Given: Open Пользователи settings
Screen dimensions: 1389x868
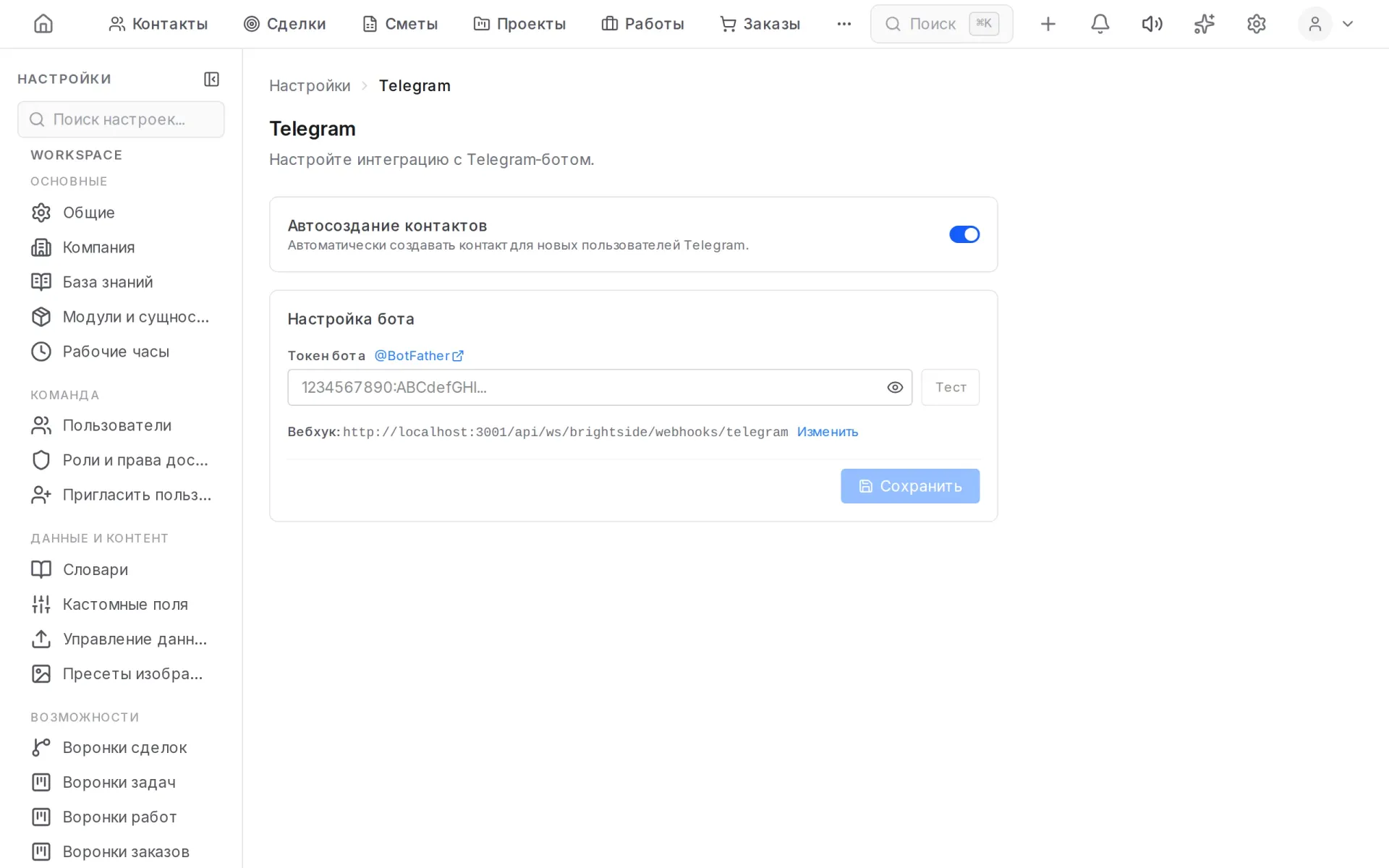Looking at the screenshot, I should [x=121, y=425].
